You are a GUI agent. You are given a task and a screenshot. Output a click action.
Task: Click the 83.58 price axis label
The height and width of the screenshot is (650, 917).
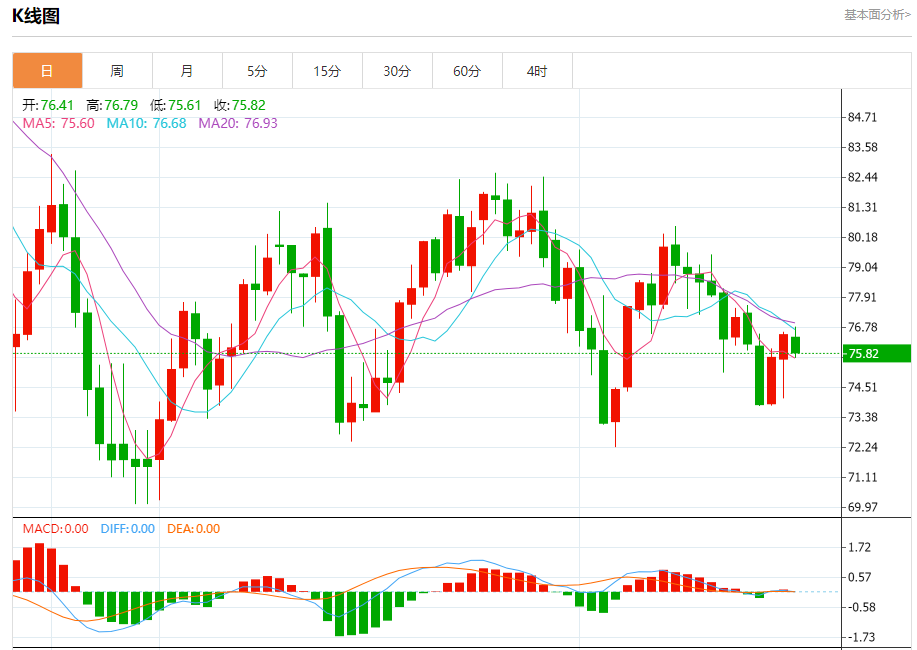coord(863,147)
